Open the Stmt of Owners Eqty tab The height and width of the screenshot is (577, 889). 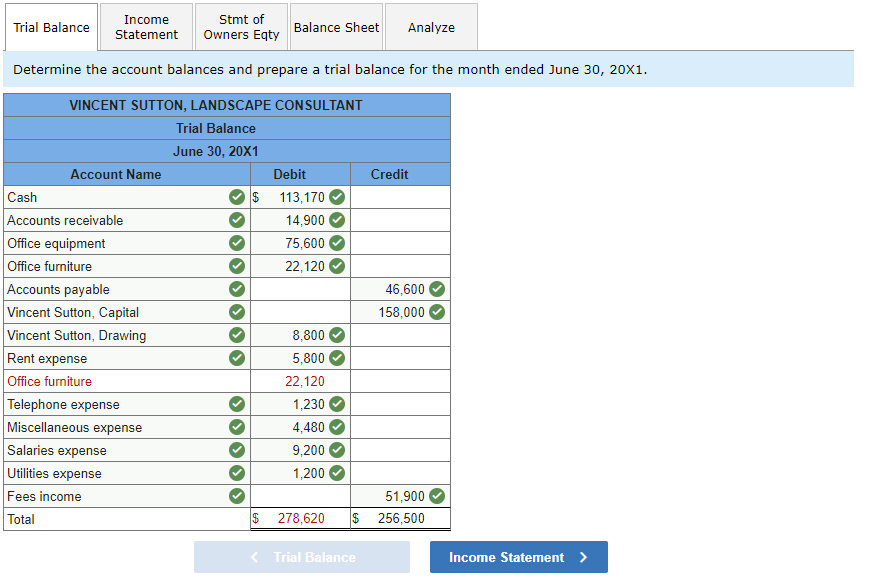click(240, 27)
